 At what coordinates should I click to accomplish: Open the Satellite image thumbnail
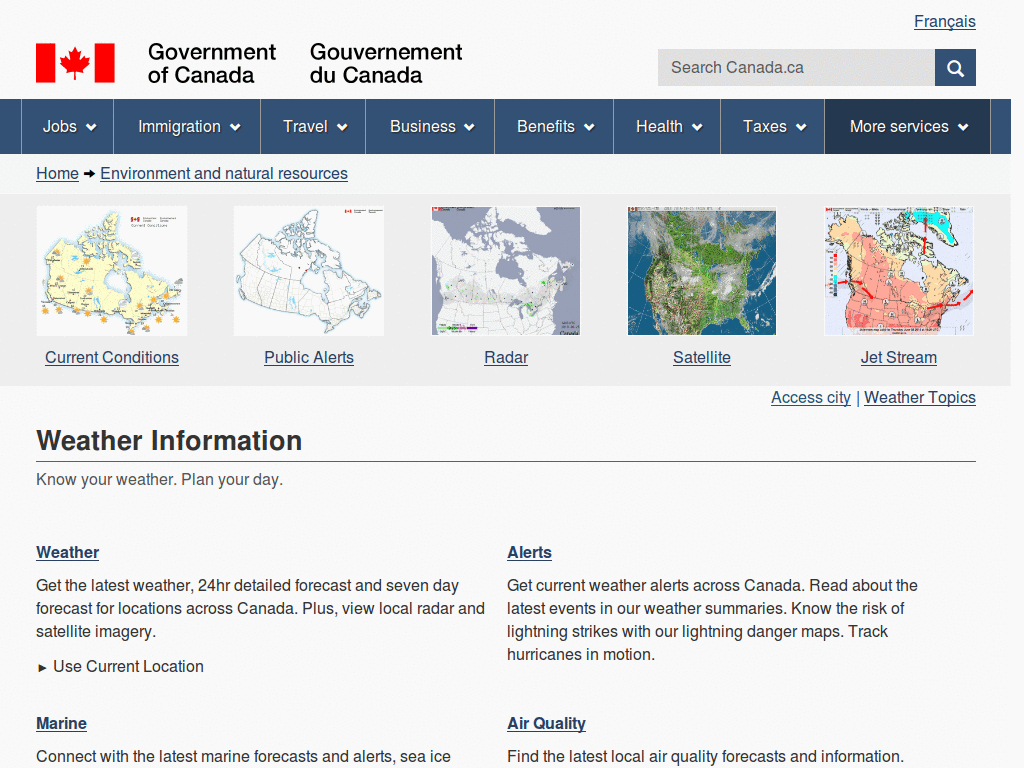[702, 271]
